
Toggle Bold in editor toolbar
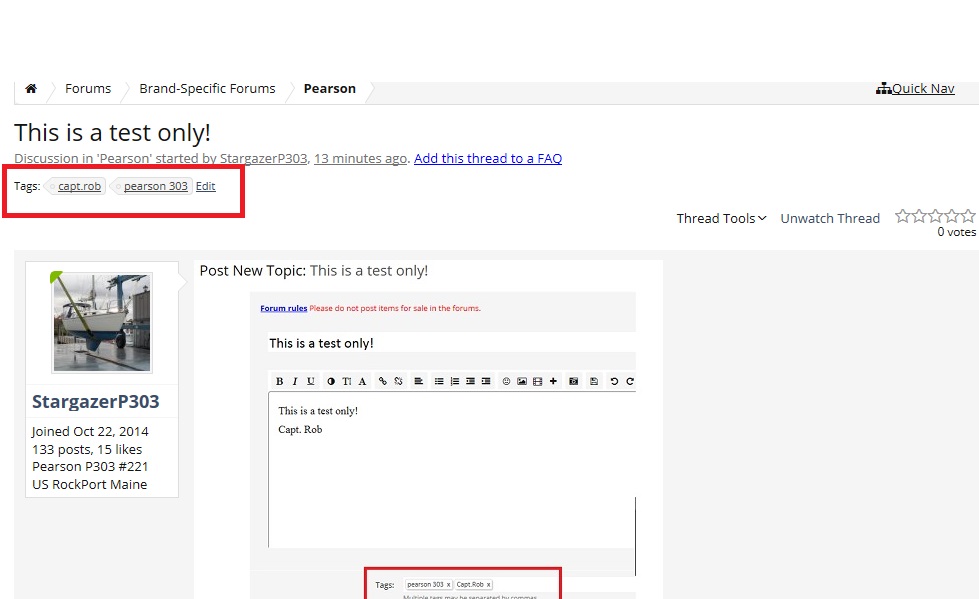pos(279,381)
